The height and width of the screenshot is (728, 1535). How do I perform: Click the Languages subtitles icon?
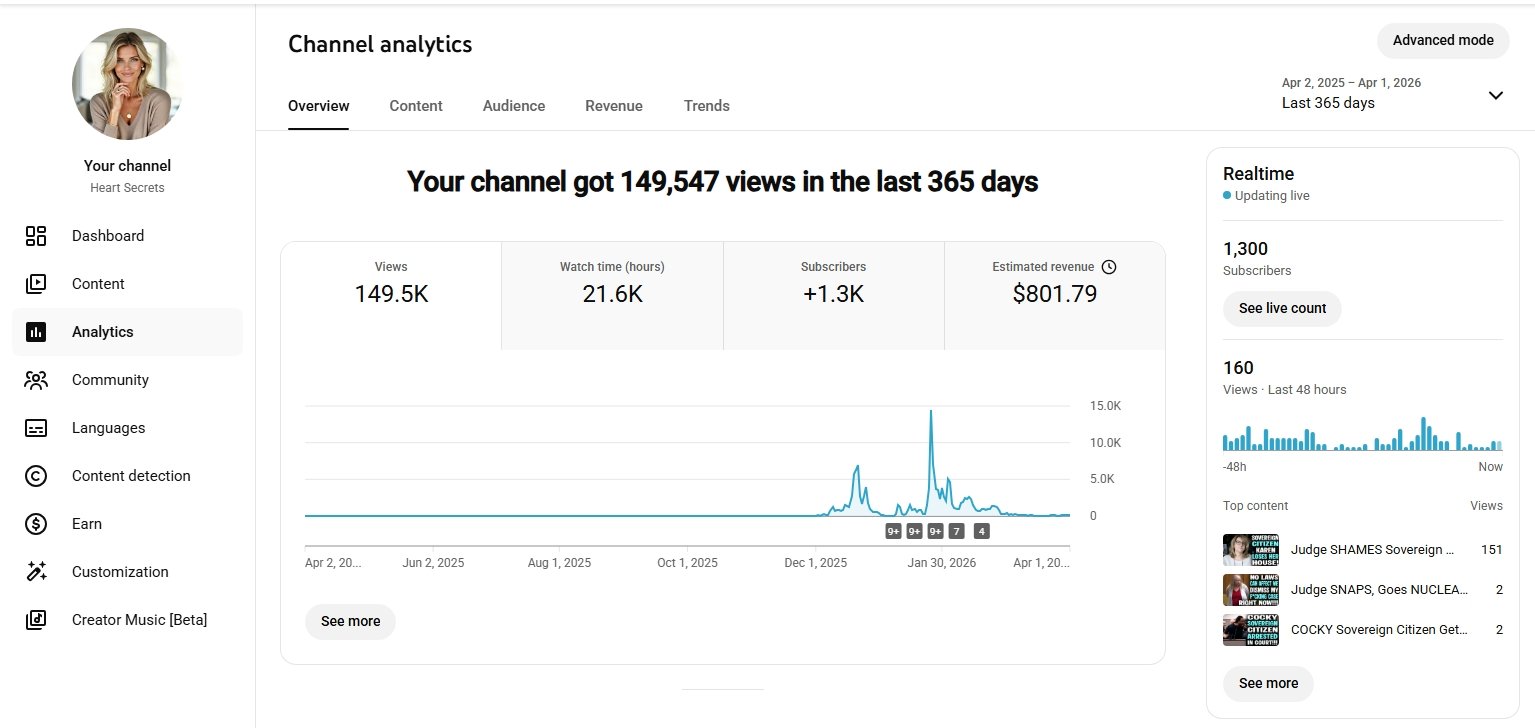tap(36, 428)
